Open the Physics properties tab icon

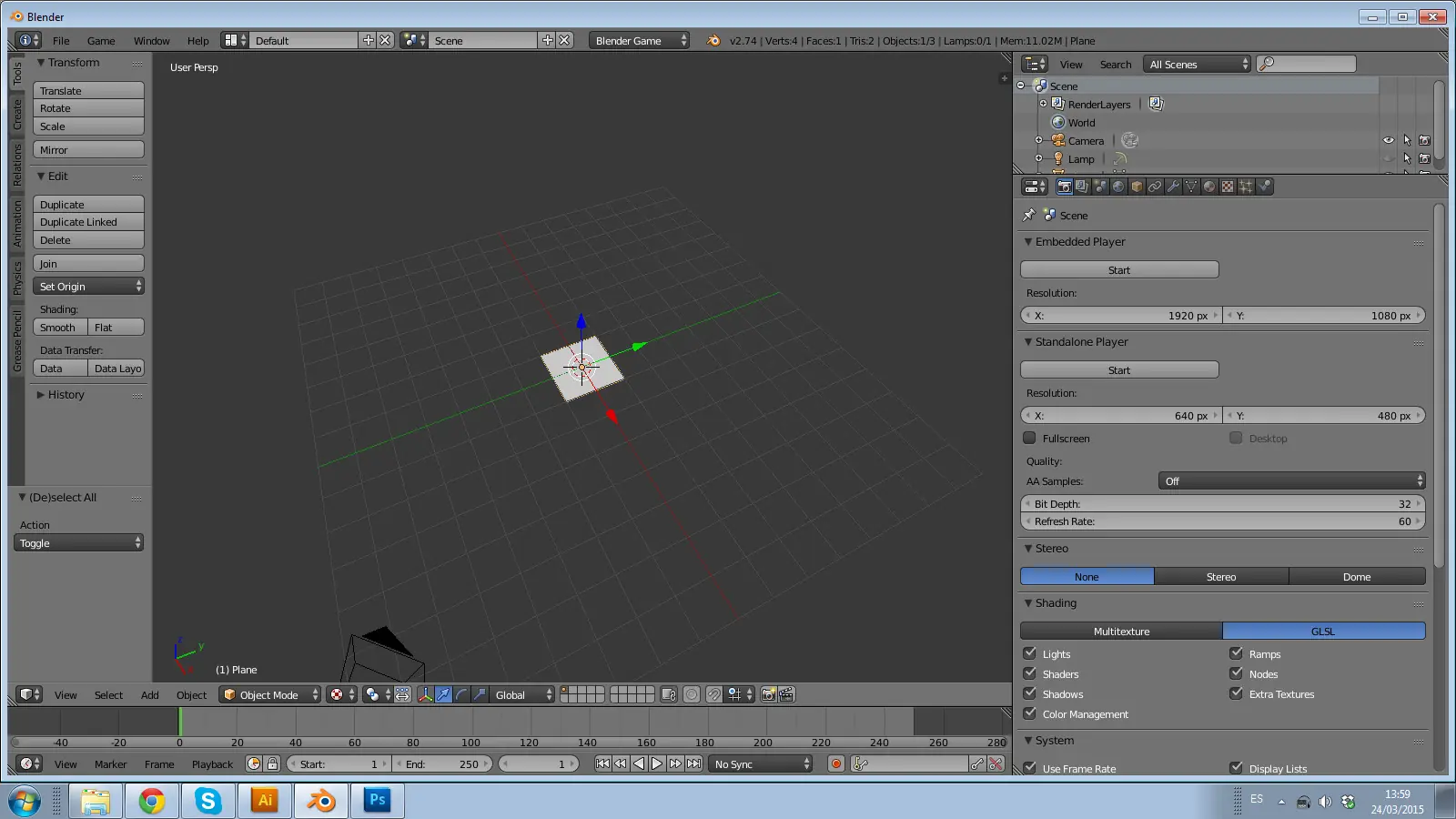(1264, 187)
